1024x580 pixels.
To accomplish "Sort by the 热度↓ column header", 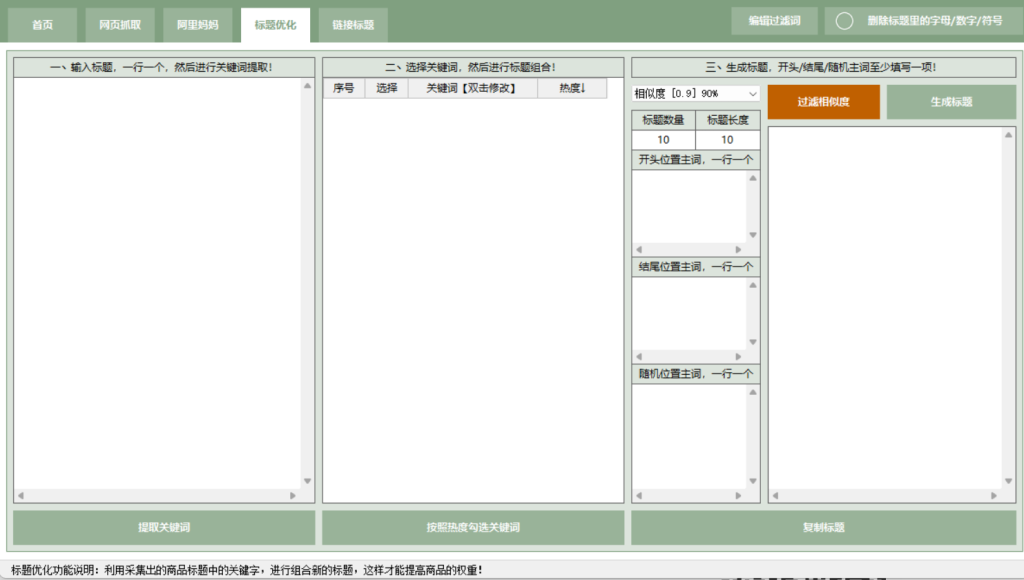I will pyautogui.click(x=573, y=88).
